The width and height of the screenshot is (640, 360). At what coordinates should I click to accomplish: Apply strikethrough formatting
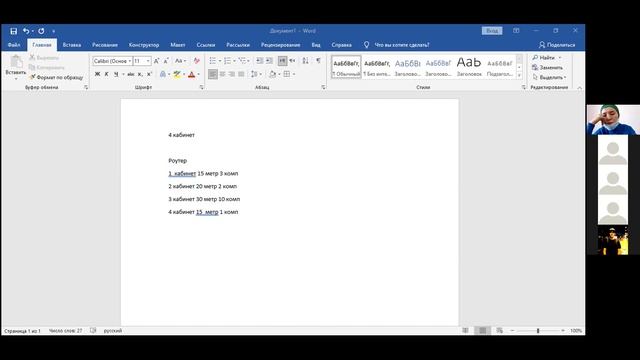pyautogui.click(x=131, y=74)
